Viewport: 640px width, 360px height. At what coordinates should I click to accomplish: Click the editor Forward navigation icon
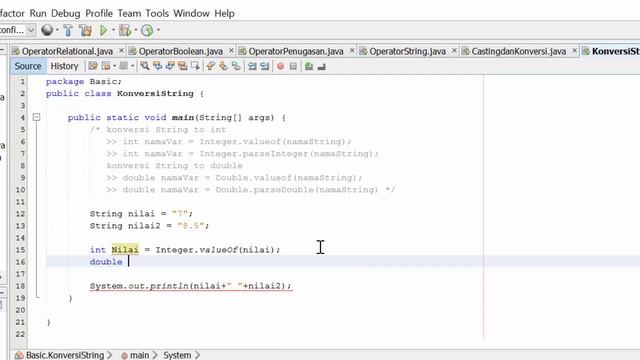(x=124, y=66)
